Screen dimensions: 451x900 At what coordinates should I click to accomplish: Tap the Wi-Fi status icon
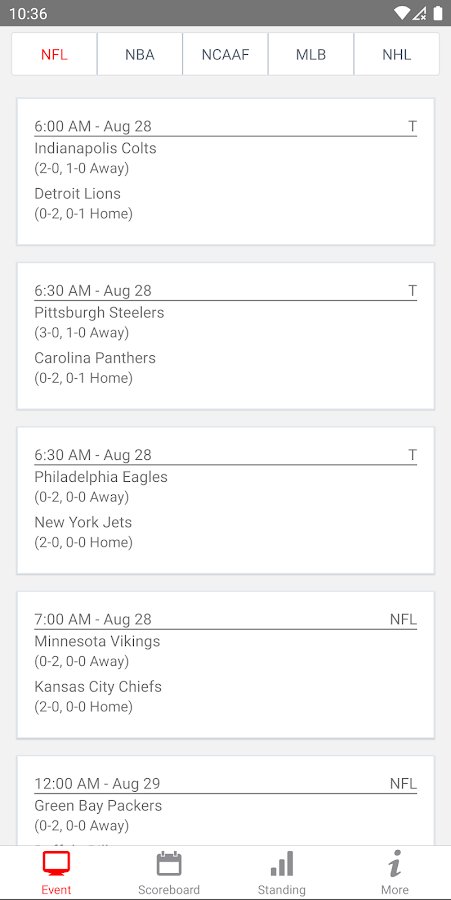point(402,13)
